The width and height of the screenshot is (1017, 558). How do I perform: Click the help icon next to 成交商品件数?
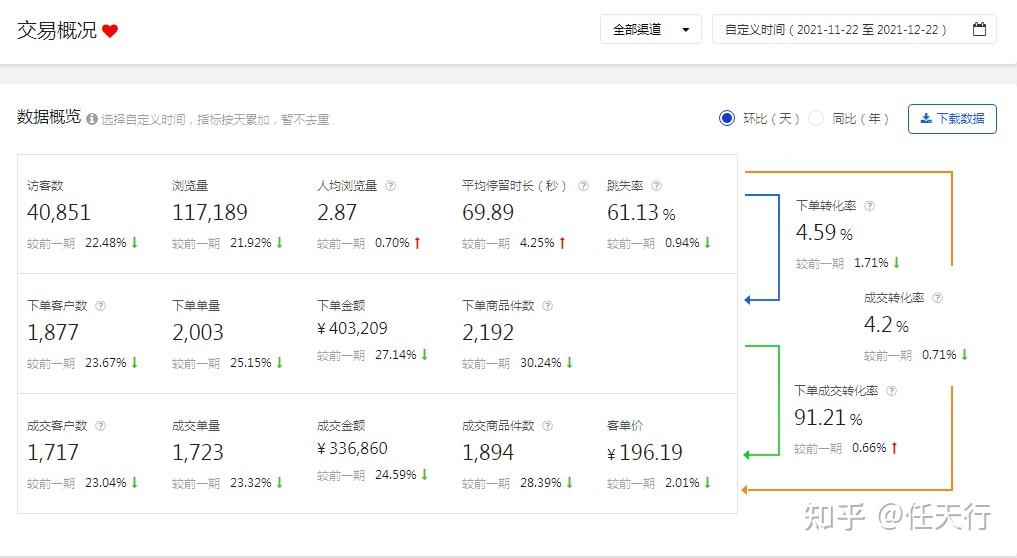click(547, 426)
